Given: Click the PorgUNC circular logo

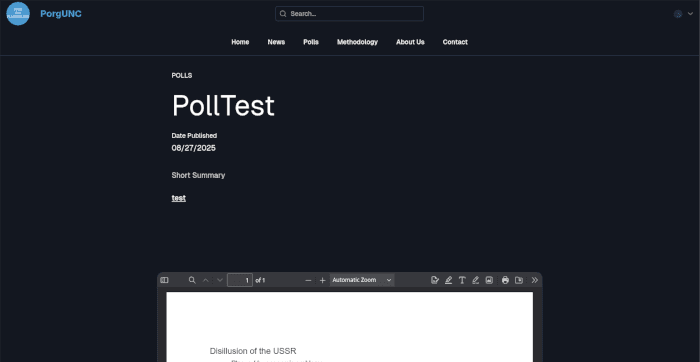Looking at the screenshot, I should point(18,13).
